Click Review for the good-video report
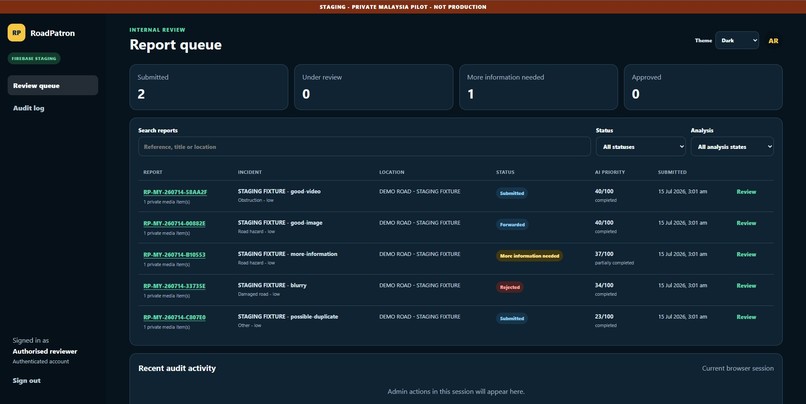The image size is (806, 404). [x=746, y=192]
